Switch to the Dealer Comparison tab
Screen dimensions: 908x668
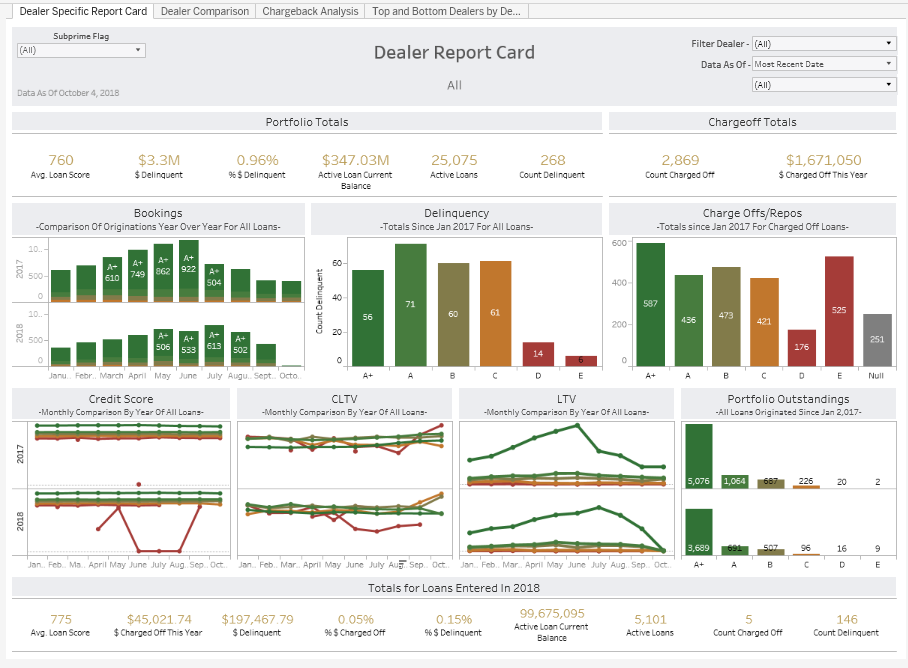(x=204, y=12)
